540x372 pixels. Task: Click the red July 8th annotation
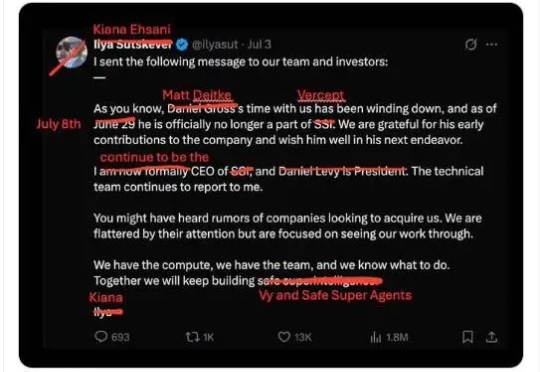pyautogui.click(x=59, y=124)
